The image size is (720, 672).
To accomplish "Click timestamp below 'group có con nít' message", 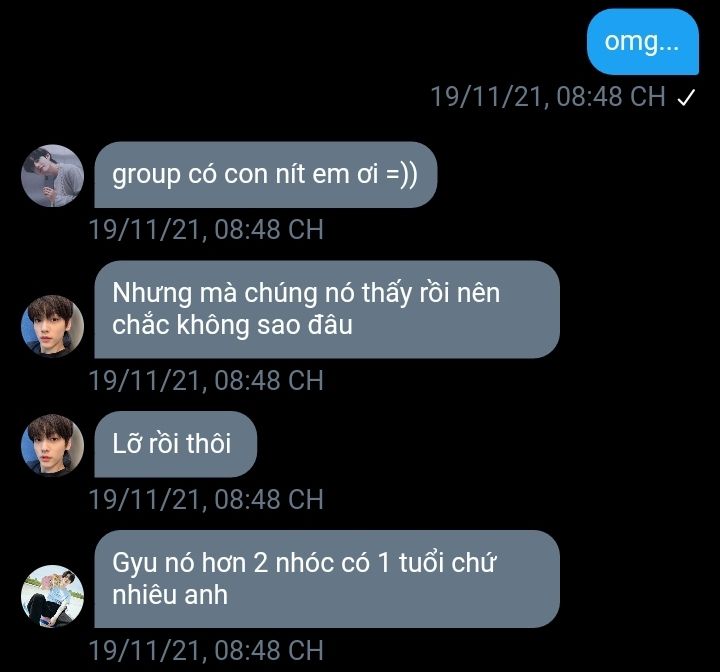I will [206, 229].
